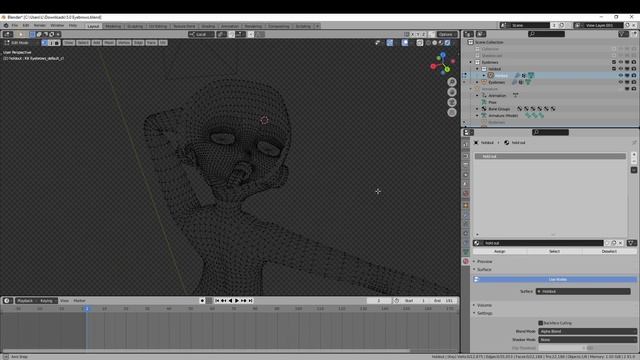Screen dimensions: 640x360
Task: Click the material Select button
Action: tap(554, 251)
